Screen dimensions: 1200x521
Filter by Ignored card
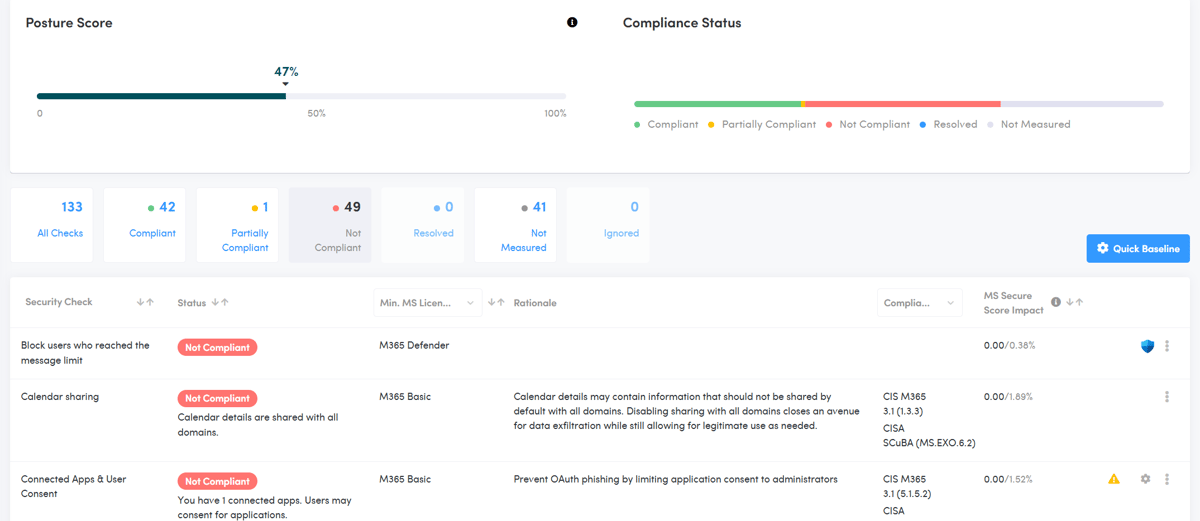[608, 225]
